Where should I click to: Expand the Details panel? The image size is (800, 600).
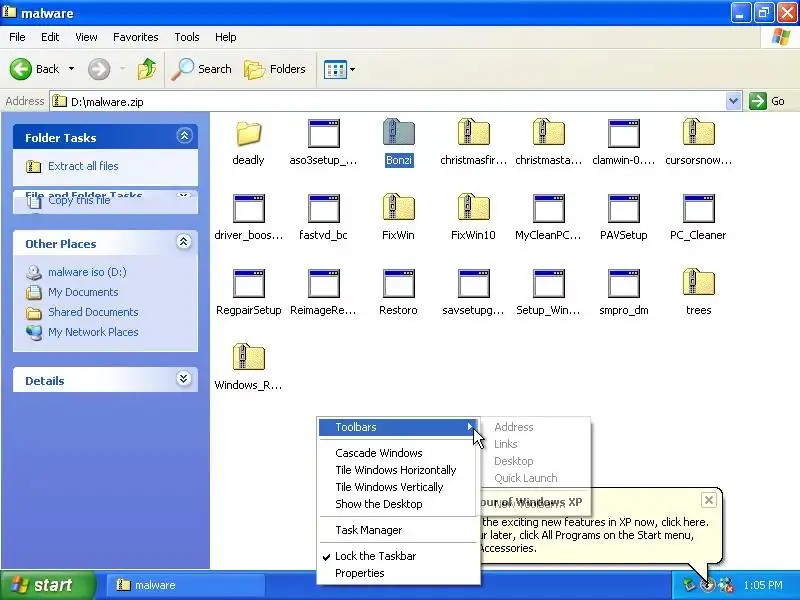coord(184,379)
